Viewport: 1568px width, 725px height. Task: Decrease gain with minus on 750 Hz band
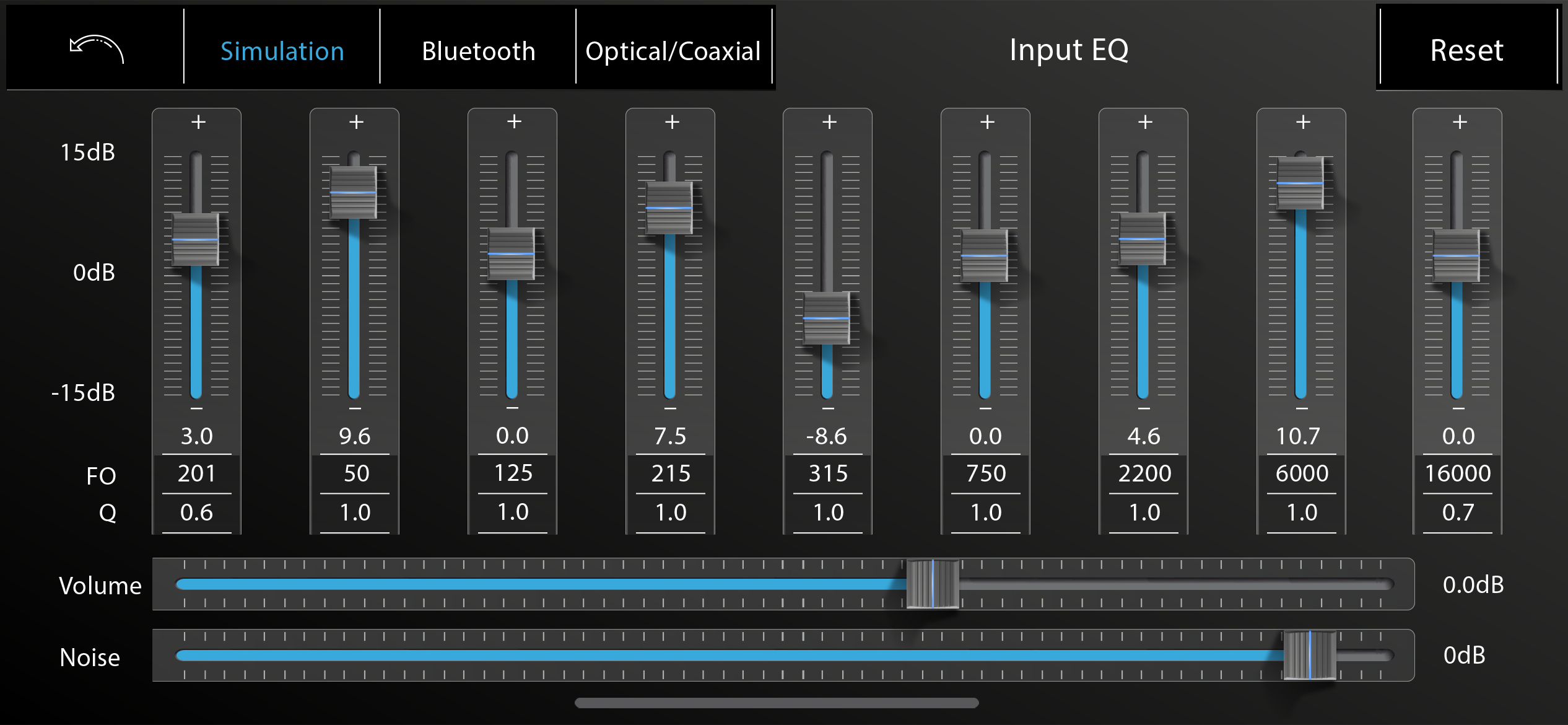point(985,409)
